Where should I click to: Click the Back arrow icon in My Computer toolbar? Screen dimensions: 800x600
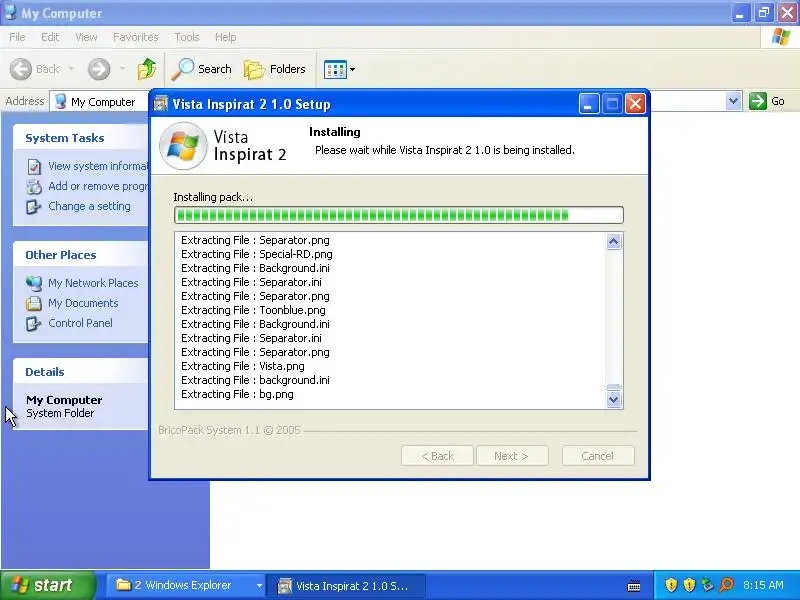pyautogui.click(x=21, y=69)
